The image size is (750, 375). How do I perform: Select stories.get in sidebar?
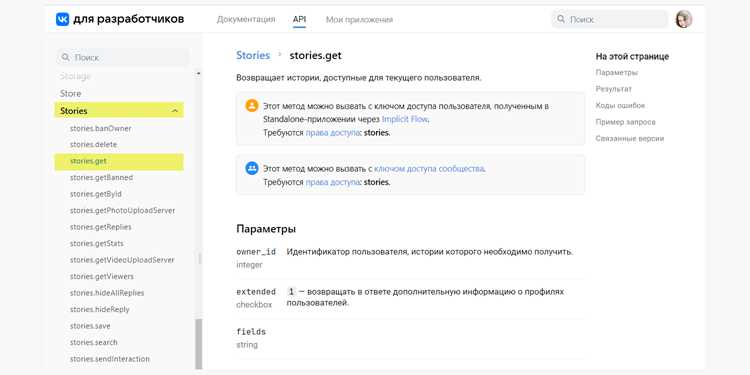coord(119,161)
